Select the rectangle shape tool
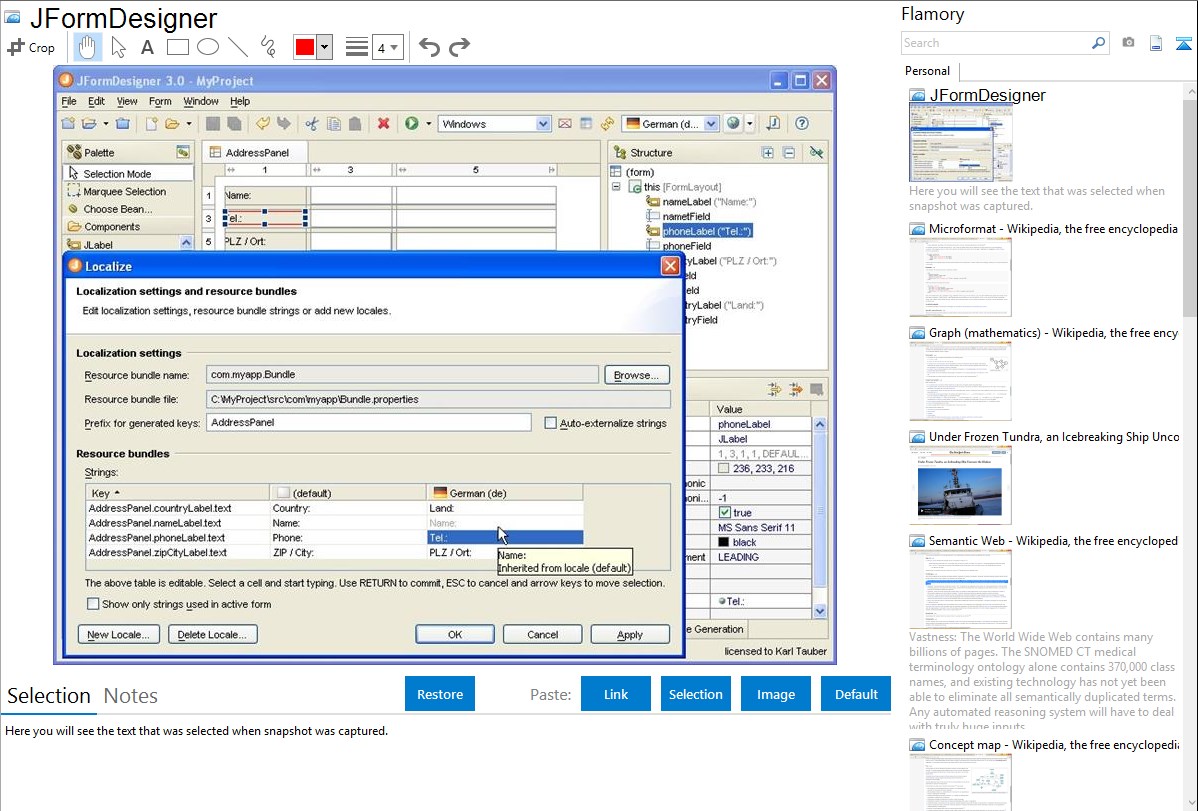Viewport: 1198px width, 811px height. [x=177, y=47]
